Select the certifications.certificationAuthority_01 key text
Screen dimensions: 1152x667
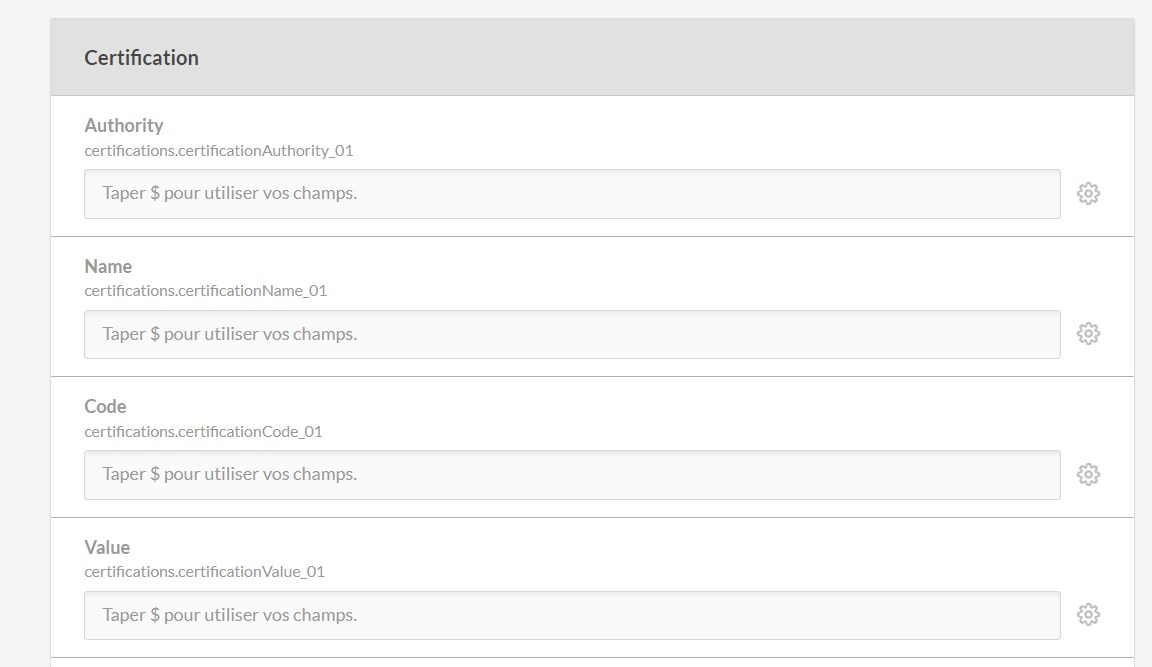tap(218, 151)
